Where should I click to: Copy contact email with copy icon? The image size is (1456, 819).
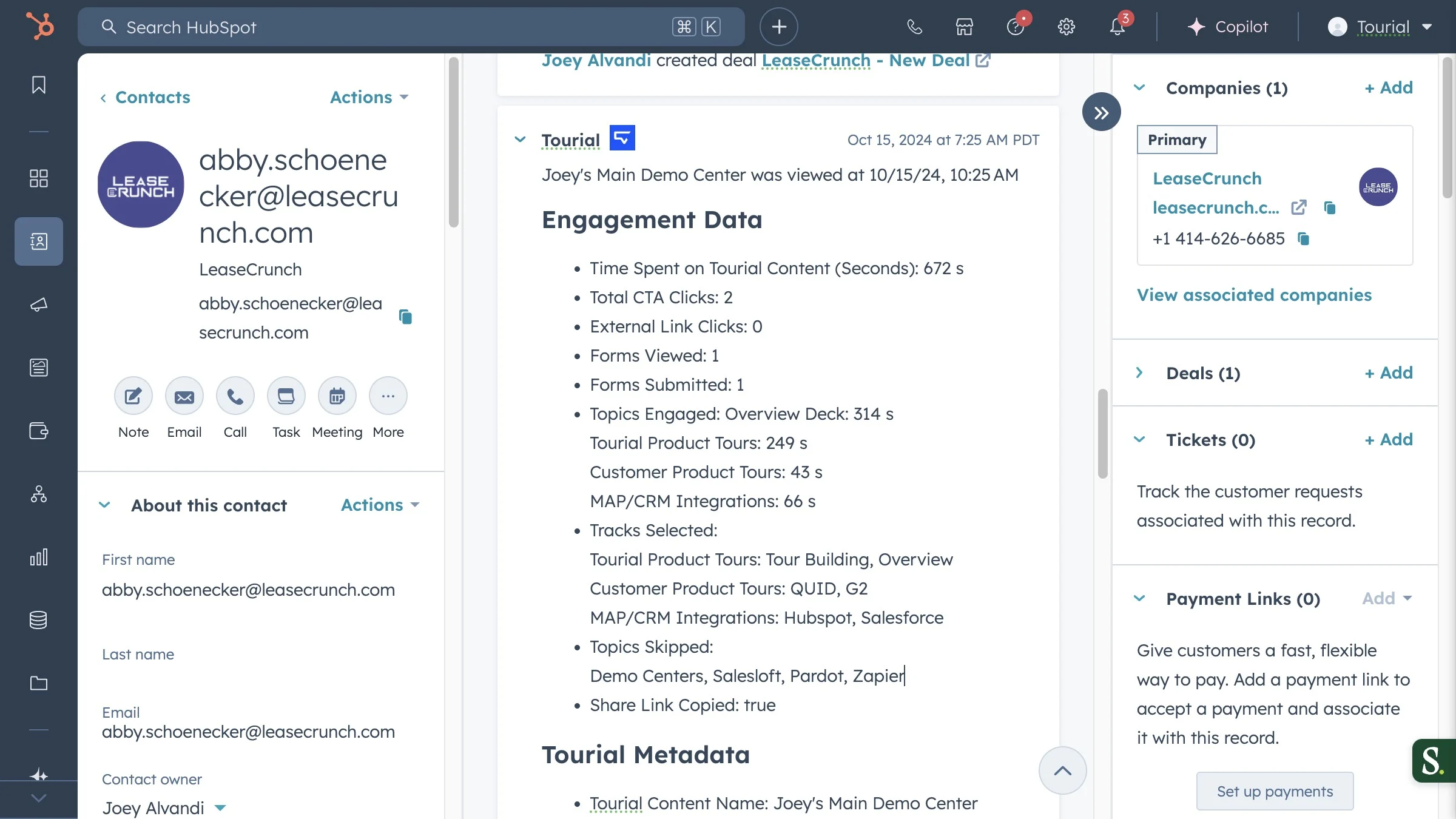point(405,317)
